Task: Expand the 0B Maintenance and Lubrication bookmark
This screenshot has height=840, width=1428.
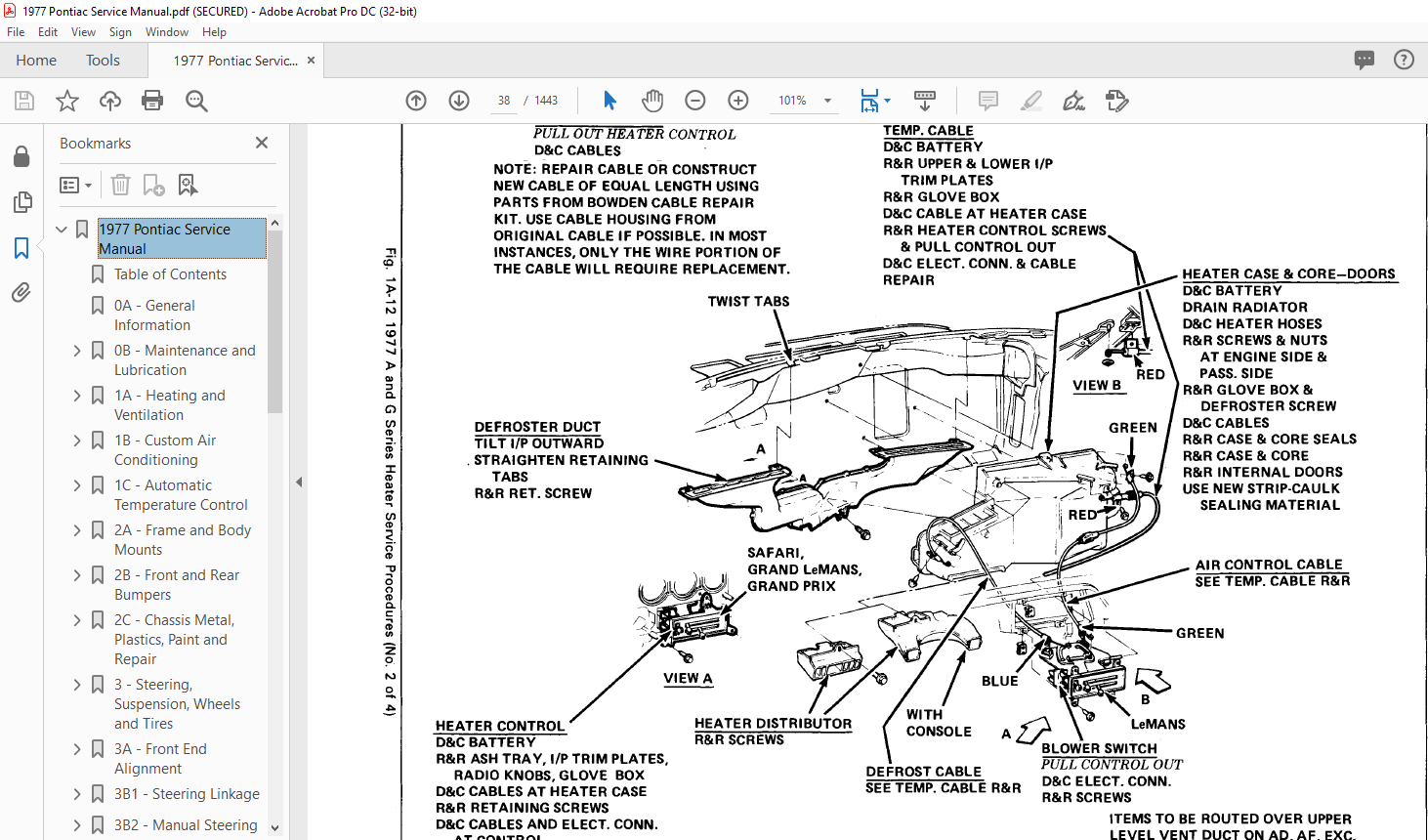Action: (x=77, y=351)
